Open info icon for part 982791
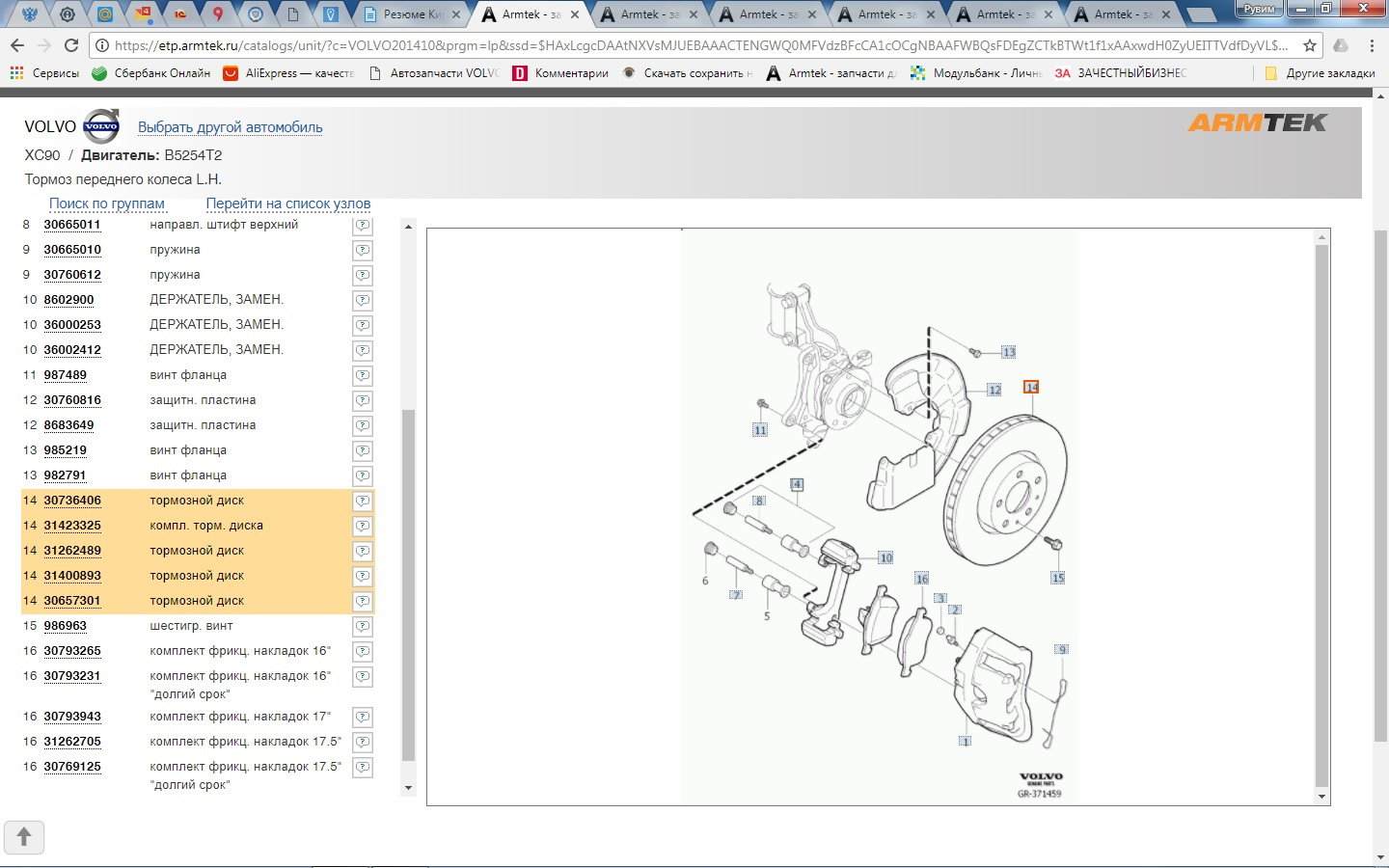Viewport: 1389px width, 868px height. [x=363, y=475]
